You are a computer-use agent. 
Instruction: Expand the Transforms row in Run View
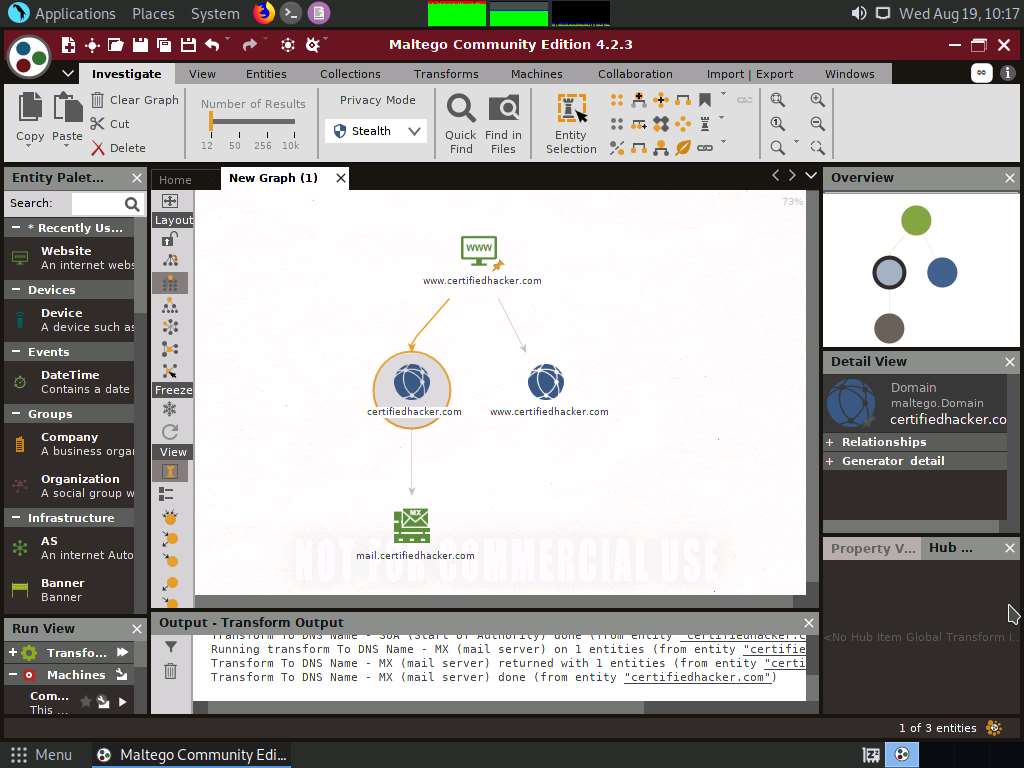12,652
